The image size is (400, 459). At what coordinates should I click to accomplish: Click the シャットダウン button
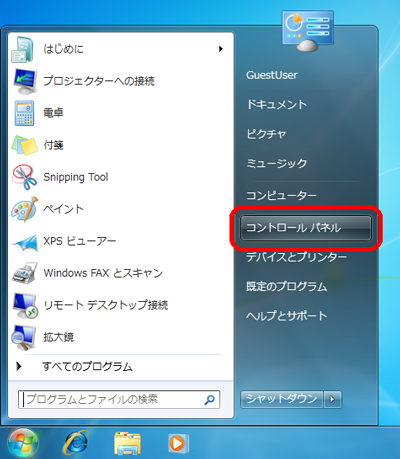click(x=282, y=399)
